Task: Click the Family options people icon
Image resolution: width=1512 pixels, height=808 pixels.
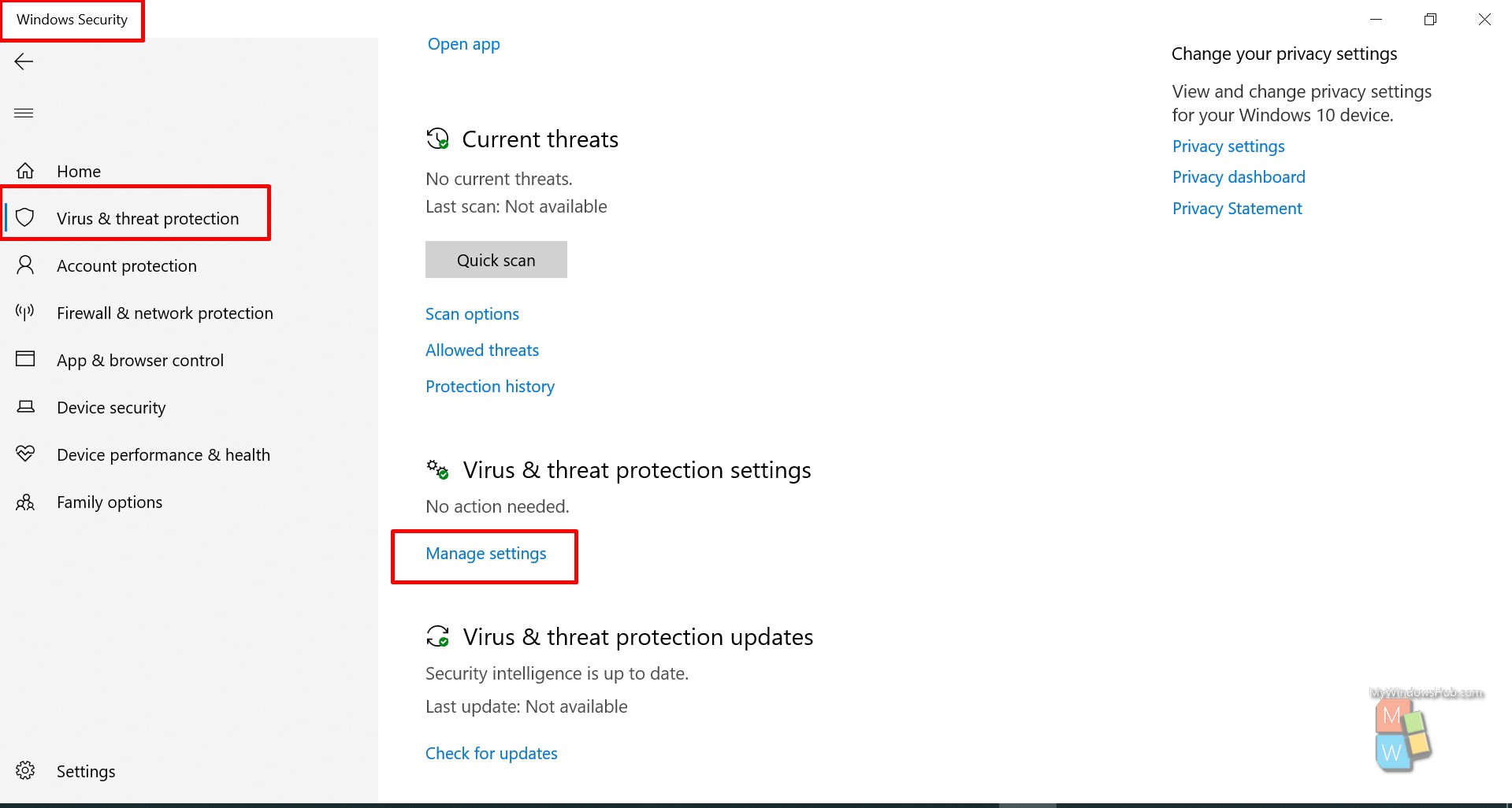Action: click(25, 502)
